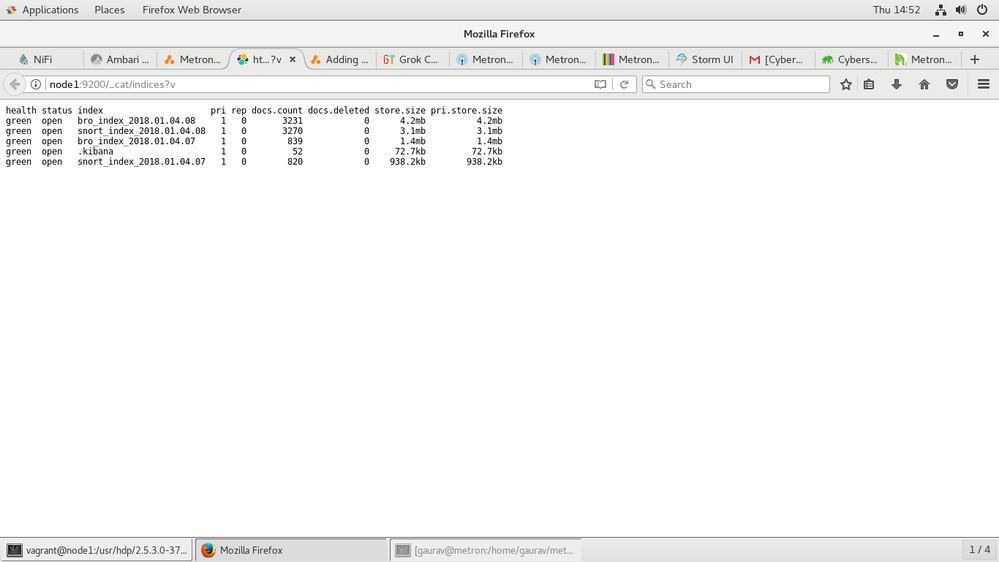The width and height of the screenshot is (999, 562).
Task: Click the docs.count column header
Action: (277, 110)
